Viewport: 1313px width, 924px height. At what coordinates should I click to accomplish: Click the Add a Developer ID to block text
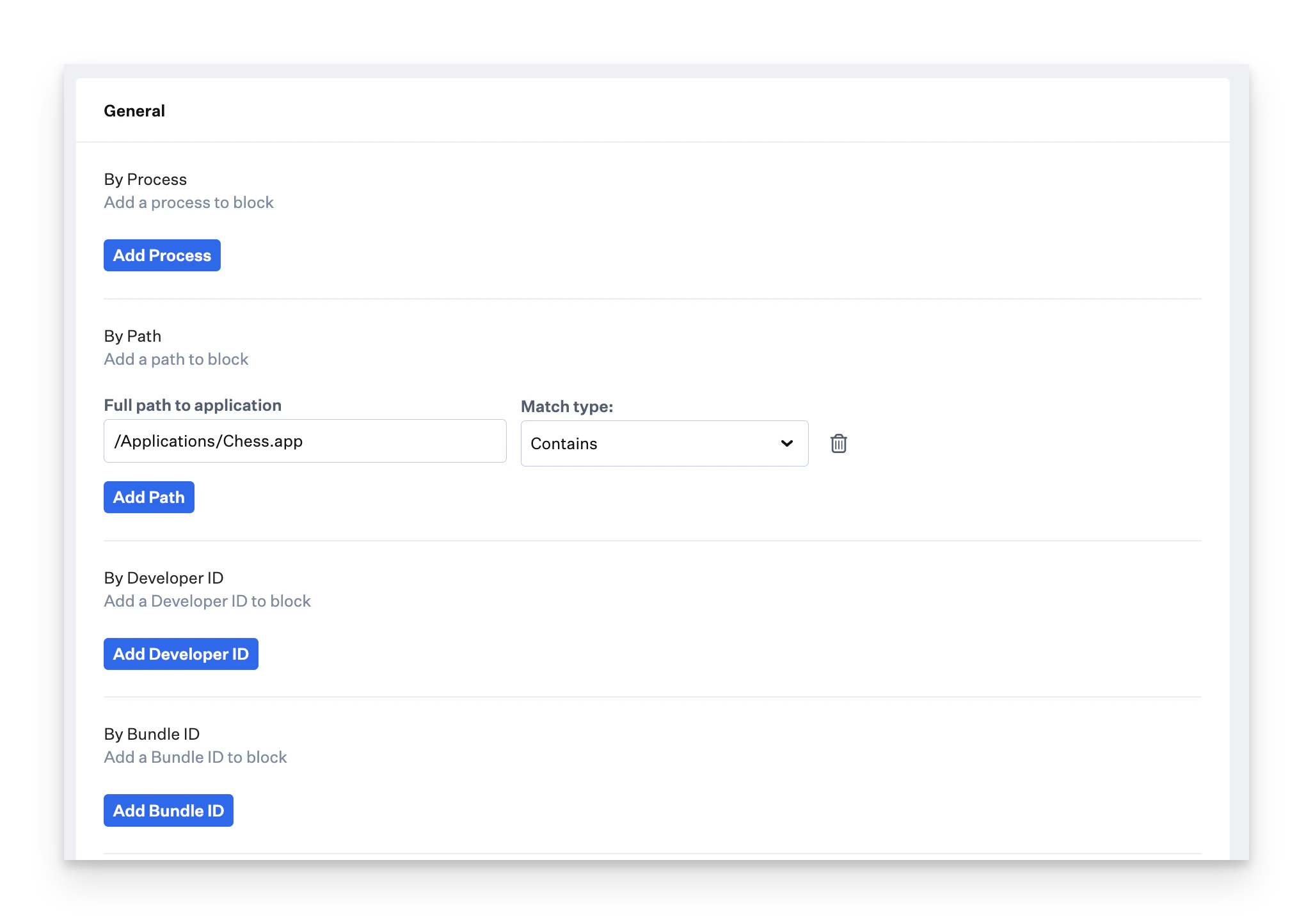[x=207, y=601]
